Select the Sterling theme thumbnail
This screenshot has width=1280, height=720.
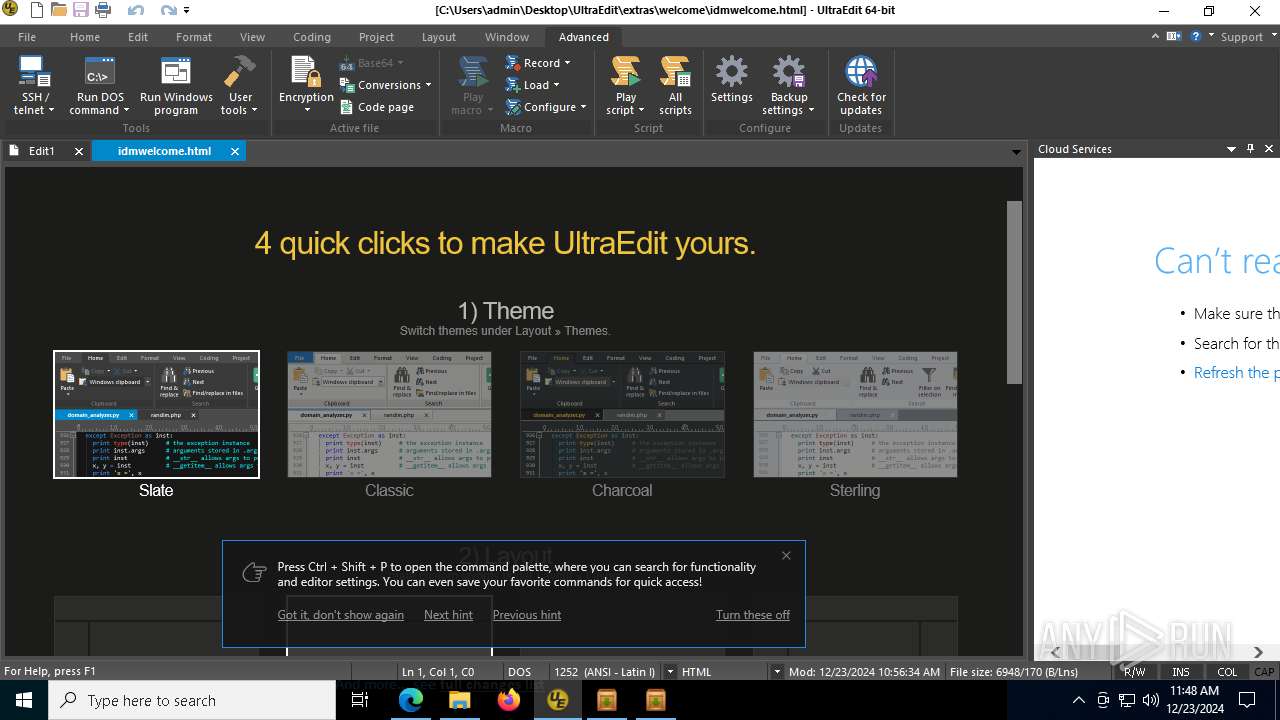(855, 414)
